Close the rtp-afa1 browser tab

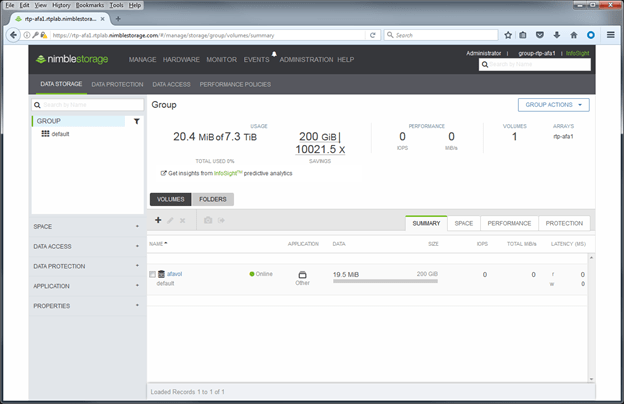point(102,19)
